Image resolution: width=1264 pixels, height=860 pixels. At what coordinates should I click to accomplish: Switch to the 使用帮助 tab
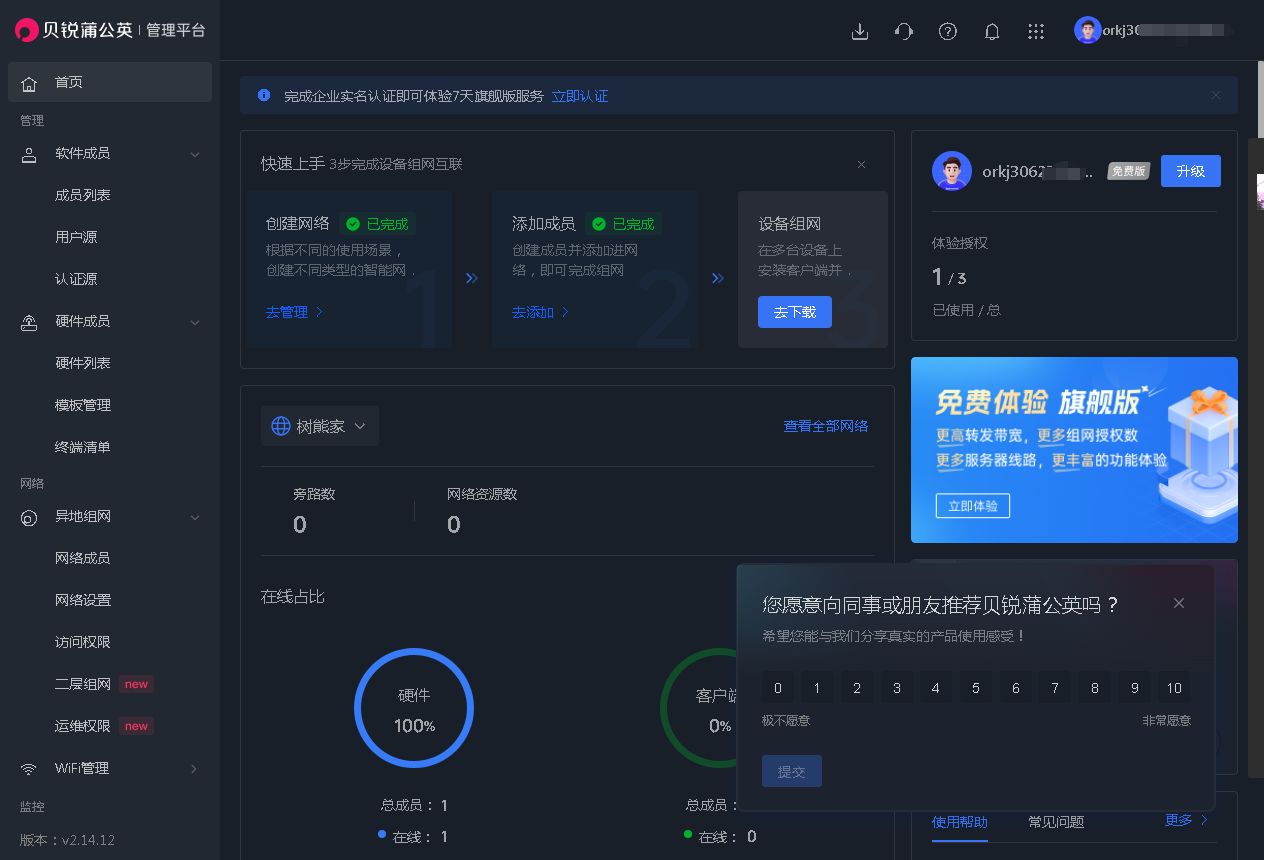pyautogui.click(x=960, y=822)
